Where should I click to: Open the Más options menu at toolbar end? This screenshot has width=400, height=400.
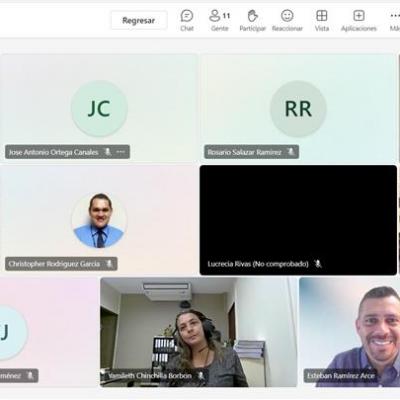tap(395, 21)
